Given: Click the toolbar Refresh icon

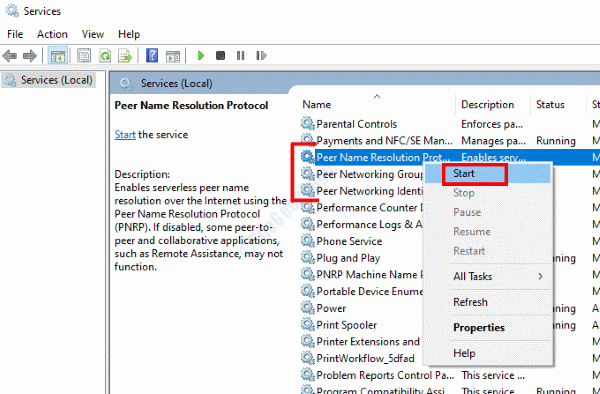Looking at the screenshot, I should (x=105, y=56).
